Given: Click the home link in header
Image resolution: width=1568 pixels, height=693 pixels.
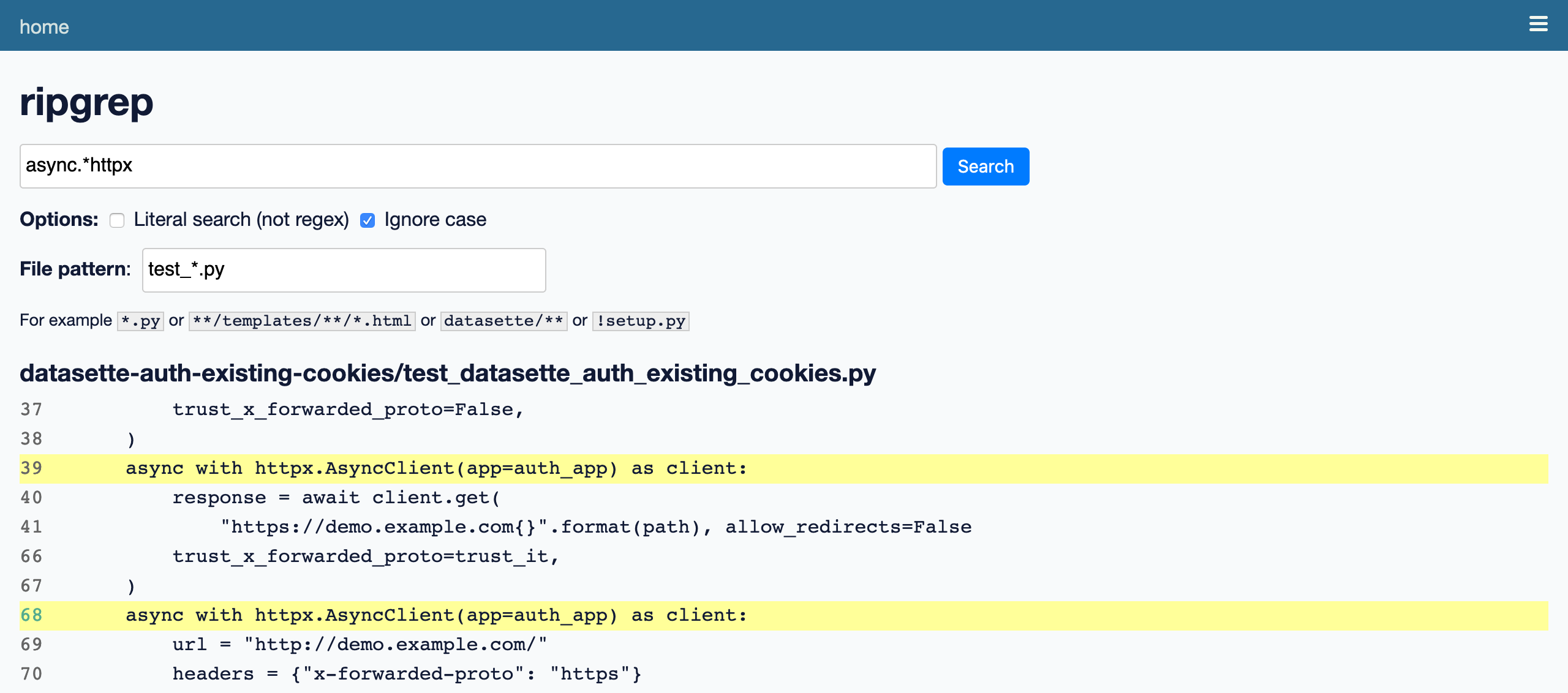Looking at the screenshot, I should point(44,27).
